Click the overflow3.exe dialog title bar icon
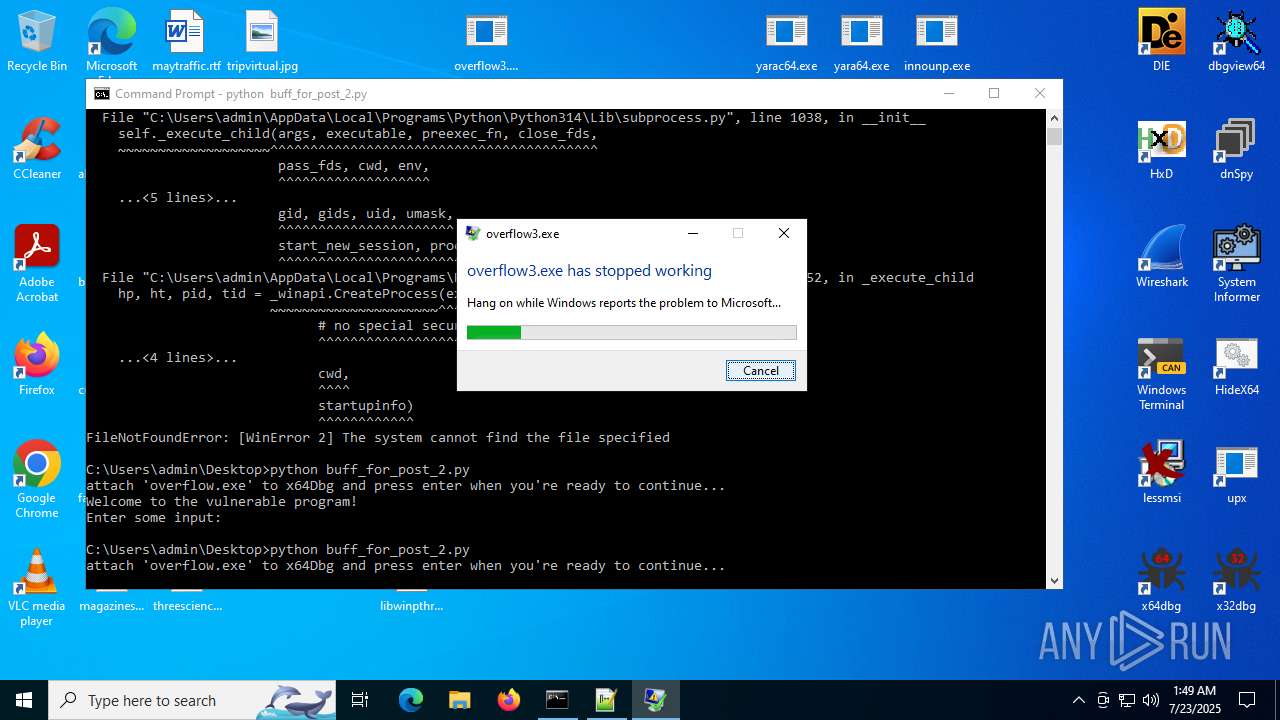Screen dimensions: 1280x720 [x=473, y=233]
